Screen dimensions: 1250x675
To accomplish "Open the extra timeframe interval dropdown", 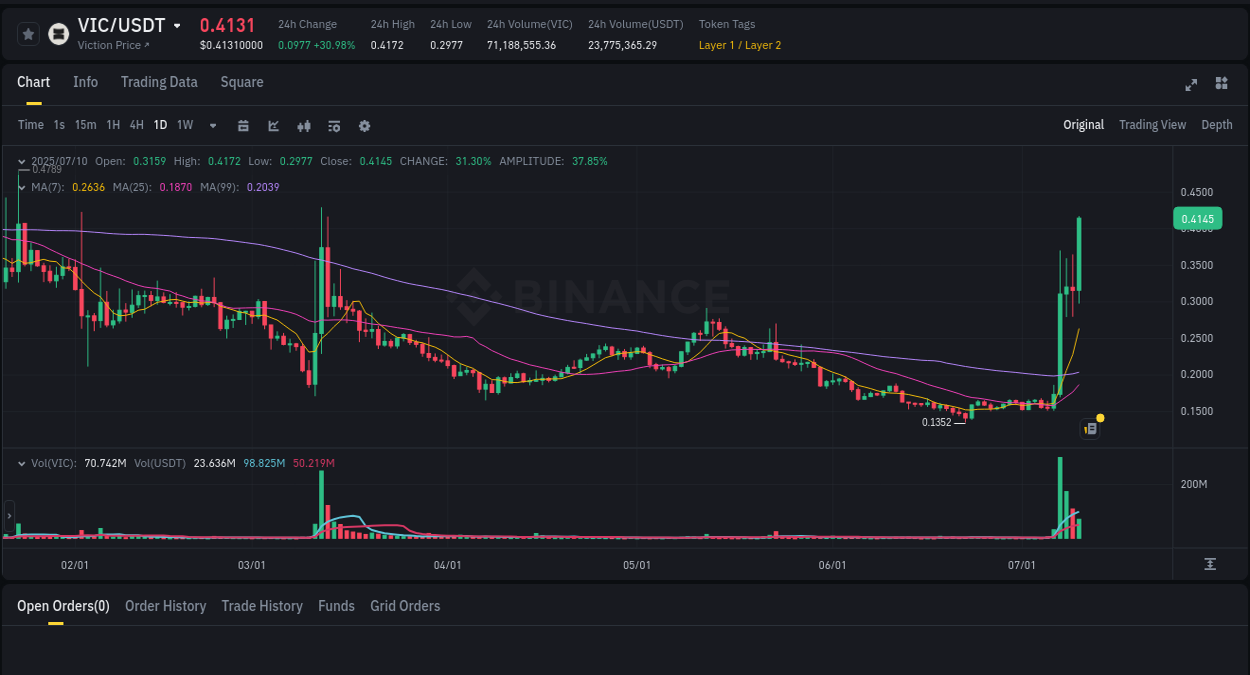I will coord(212,125).
